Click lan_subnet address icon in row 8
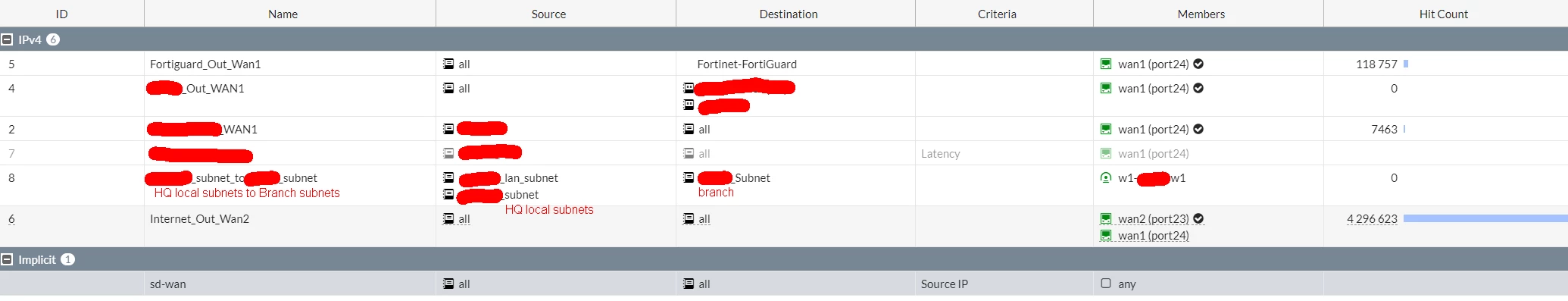Image resolution: width=1568 pixels, height=301 pixels. coord(448,178)
